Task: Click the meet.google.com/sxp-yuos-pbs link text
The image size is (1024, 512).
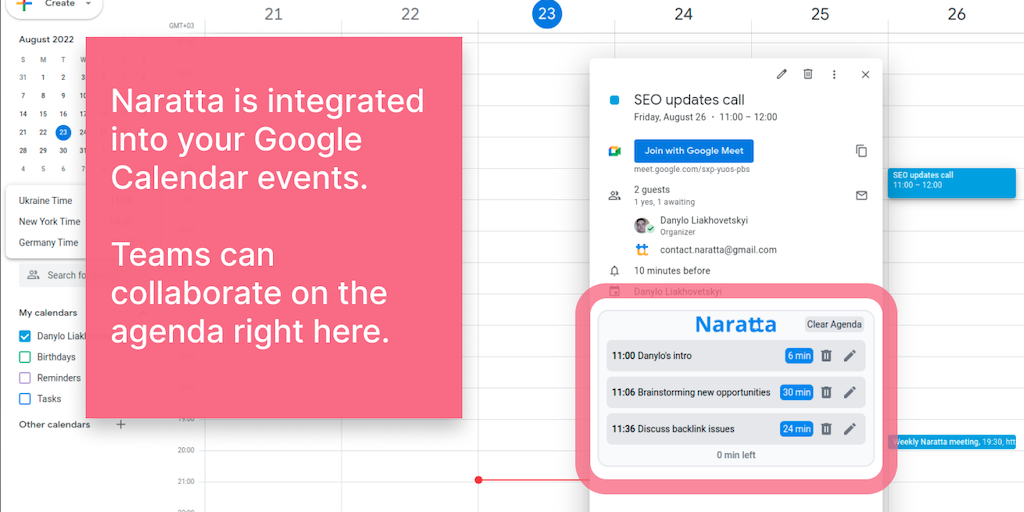Action: point(692,169)
